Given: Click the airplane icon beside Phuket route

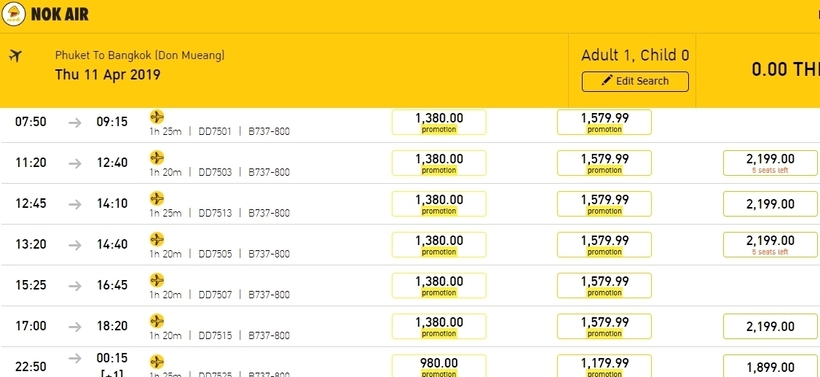Looking at the screenshot, I should [16, 55].
